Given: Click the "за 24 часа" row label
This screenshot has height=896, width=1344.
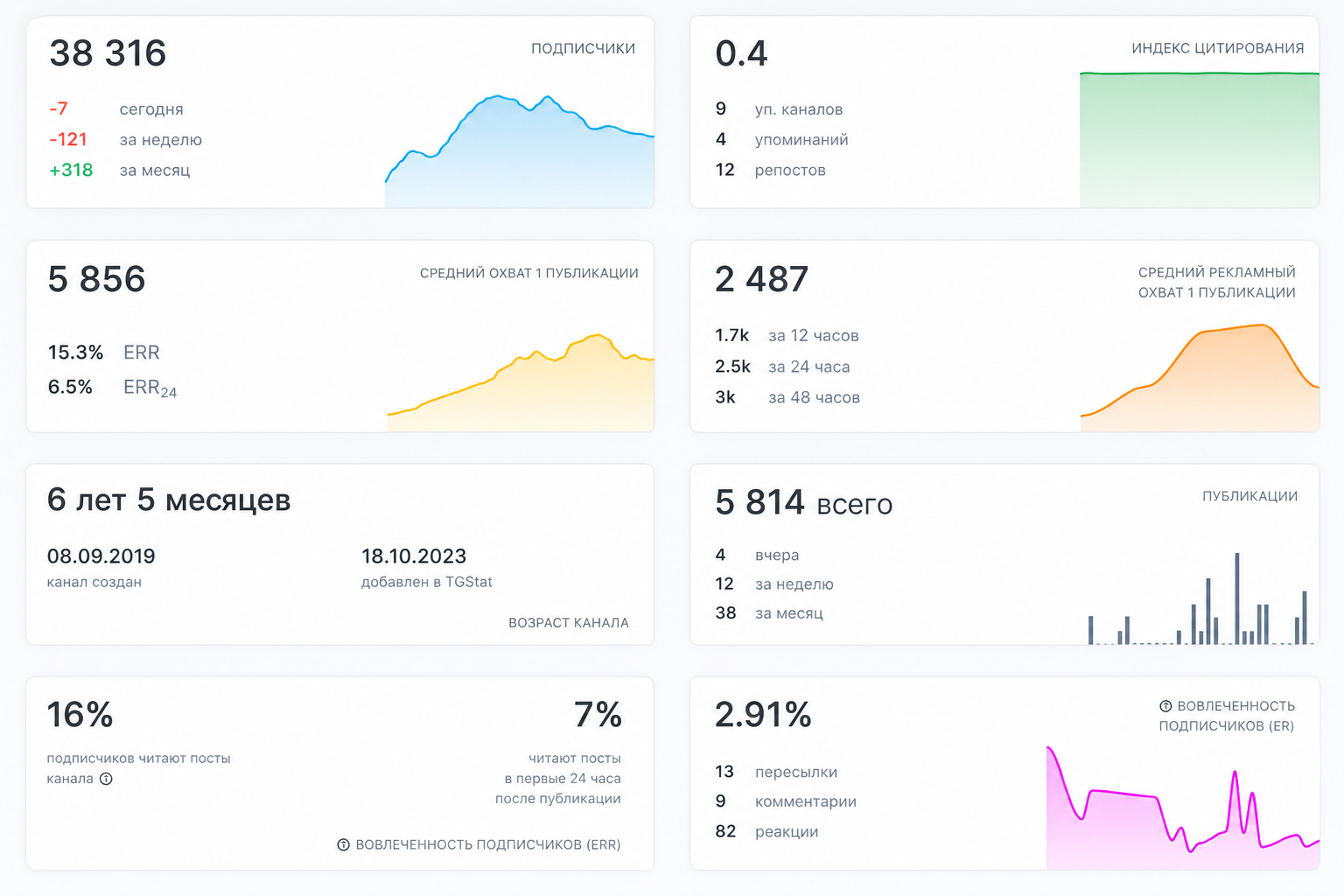Looking at the screenshot, I should [x=809, y=367].
